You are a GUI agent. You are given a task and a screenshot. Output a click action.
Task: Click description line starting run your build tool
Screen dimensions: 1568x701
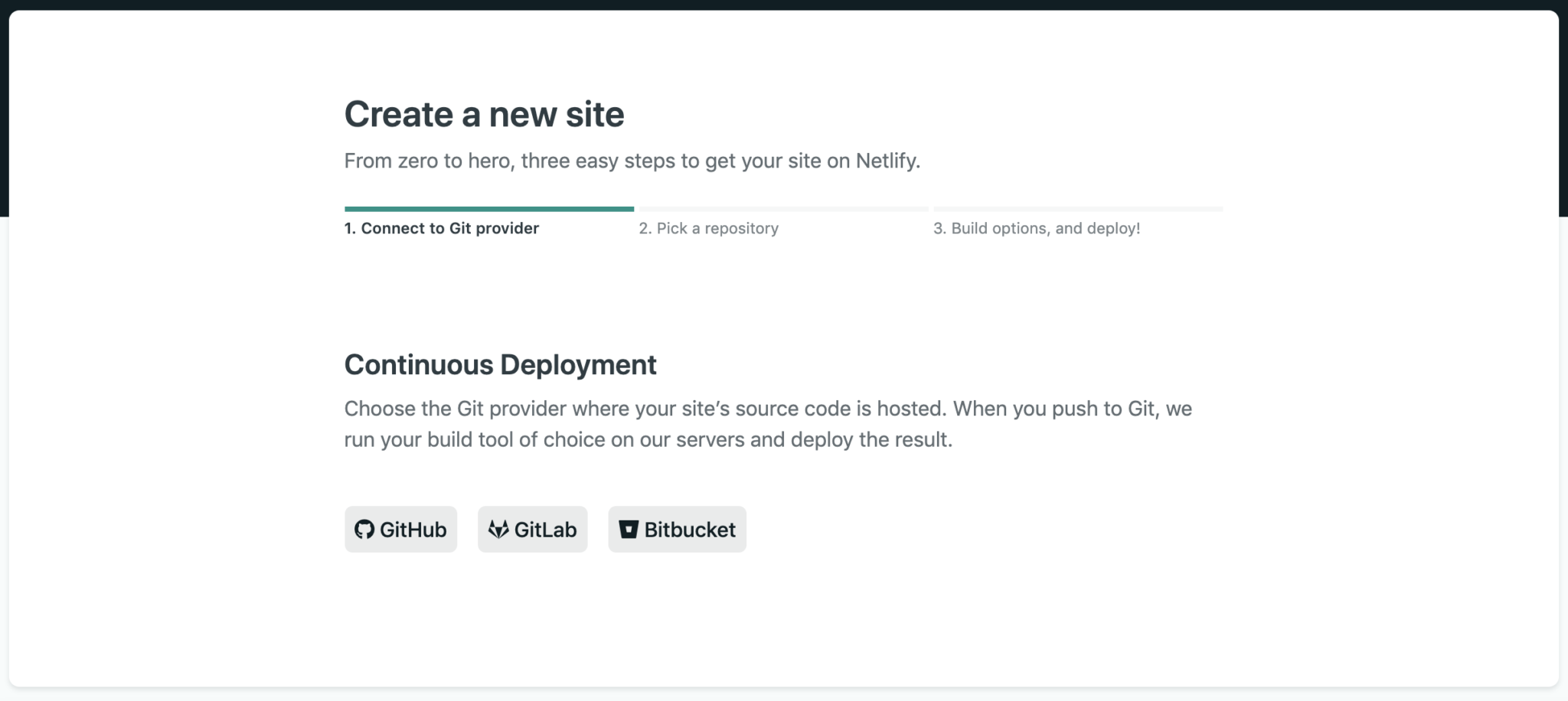pyautogui.click(x=648, y=440)
